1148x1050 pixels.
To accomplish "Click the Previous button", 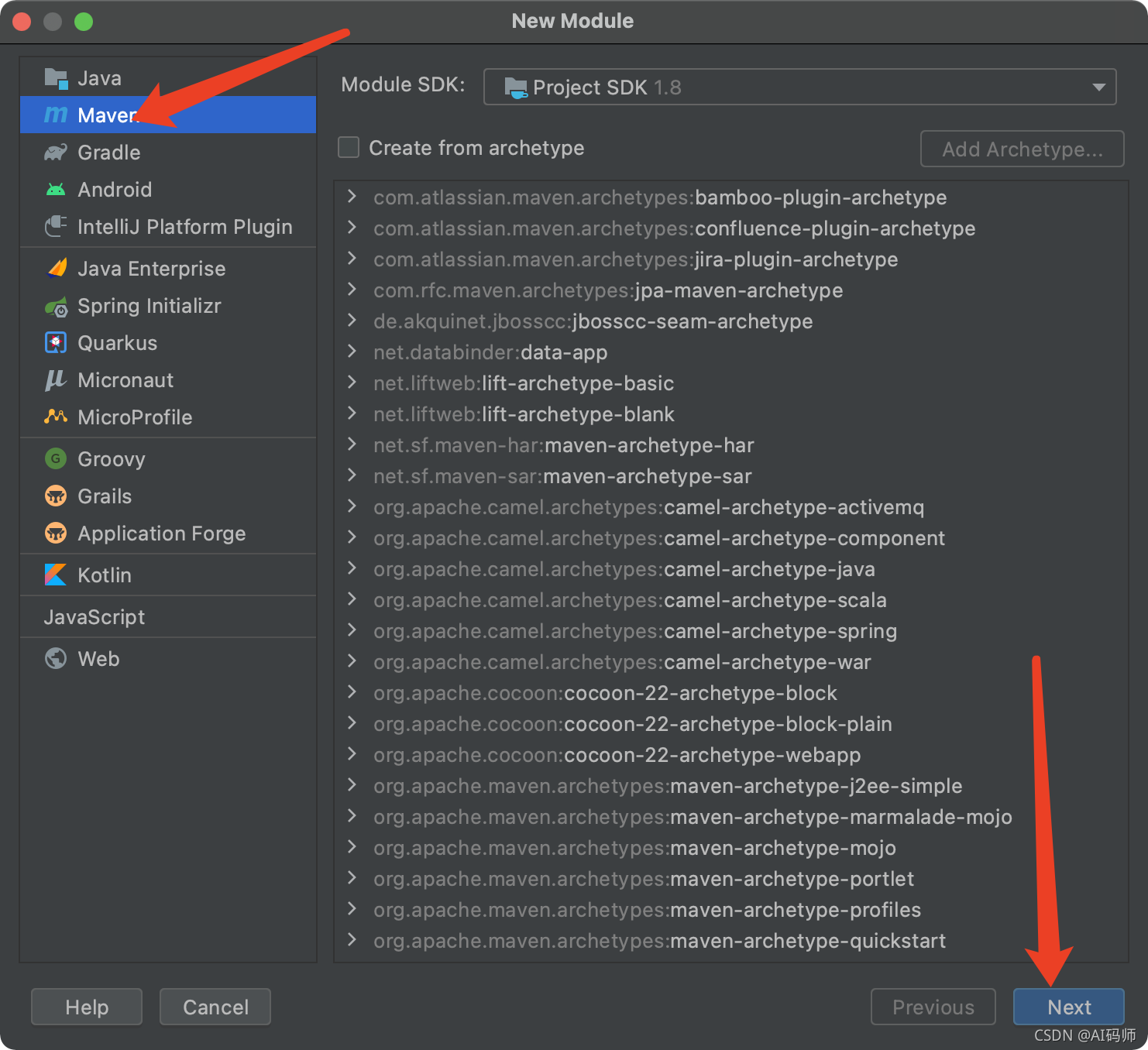I will coord(933,1007).
